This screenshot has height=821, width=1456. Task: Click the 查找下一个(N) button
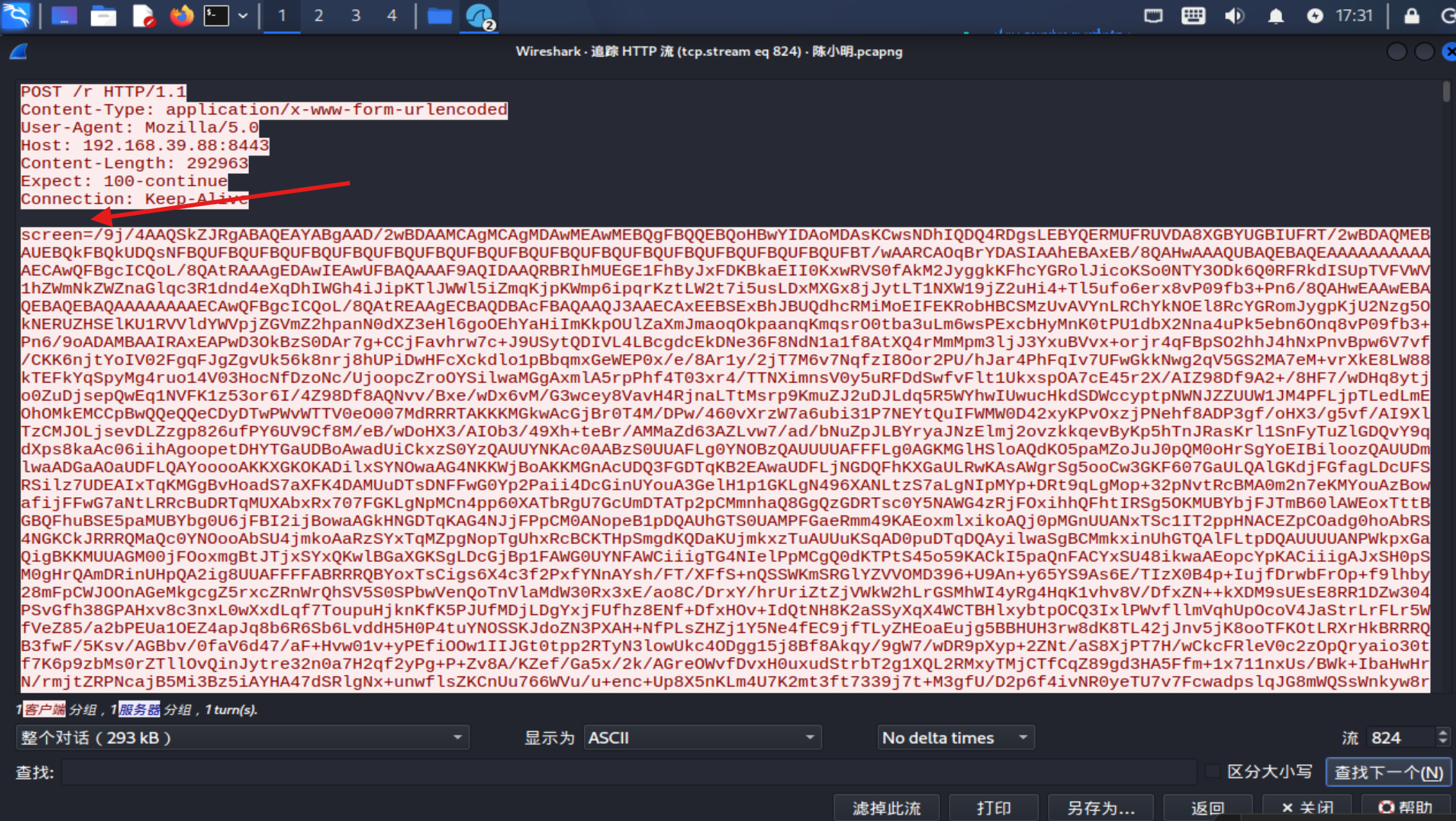(x=1388, y=772)
